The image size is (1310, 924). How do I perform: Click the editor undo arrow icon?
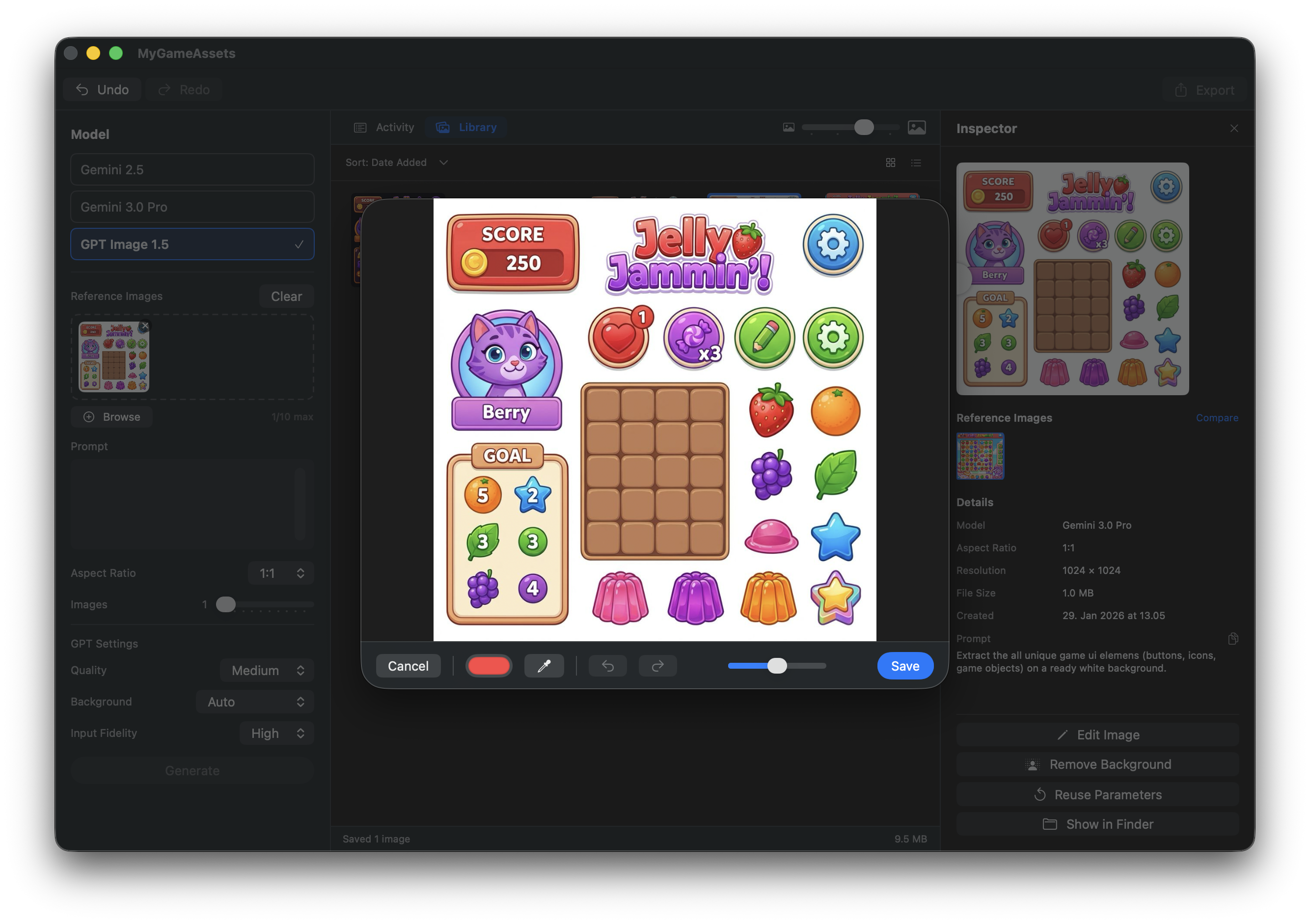[608, 666]
